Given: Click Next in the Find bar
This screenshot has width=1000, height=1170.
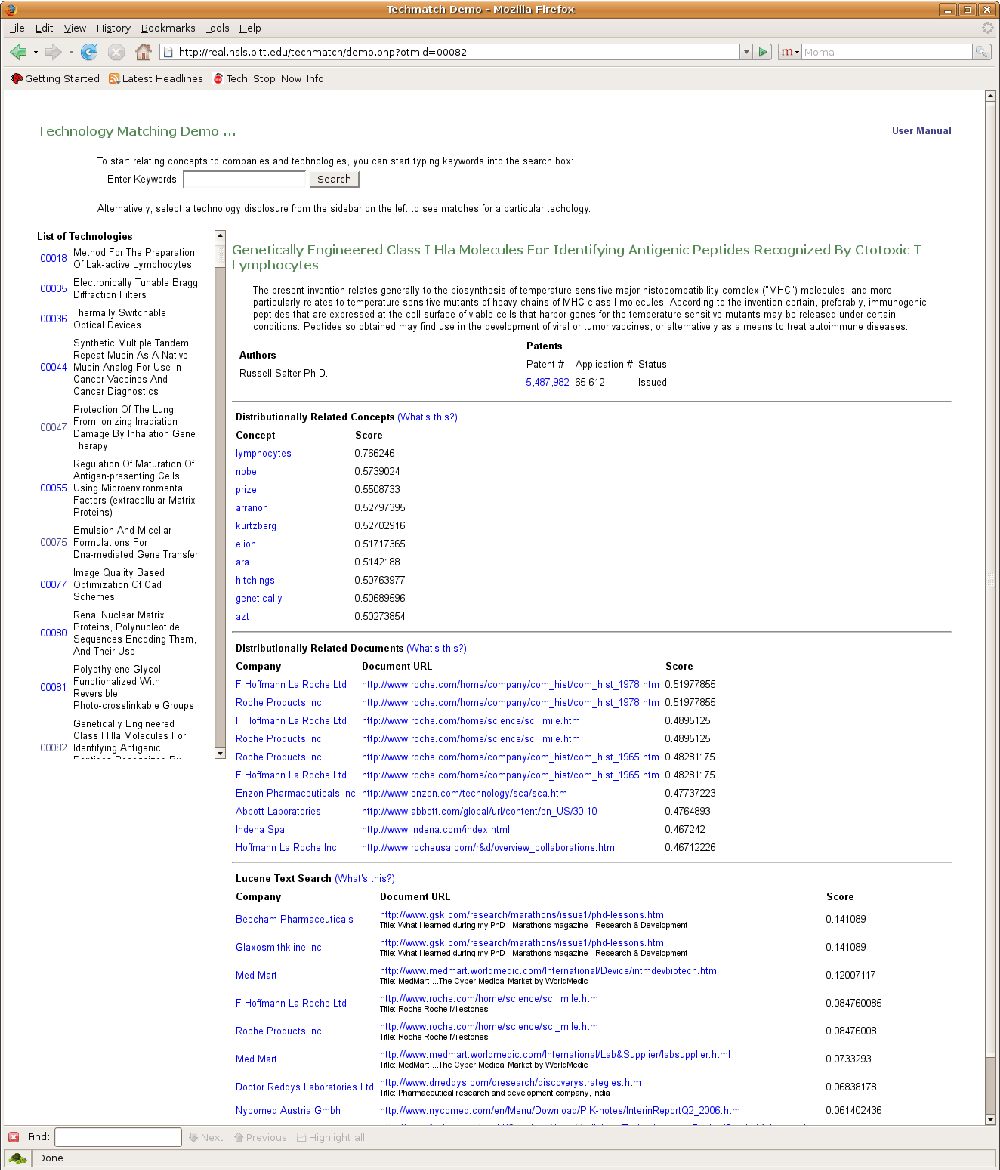Looking at the screenshot, I should 206,1137.
